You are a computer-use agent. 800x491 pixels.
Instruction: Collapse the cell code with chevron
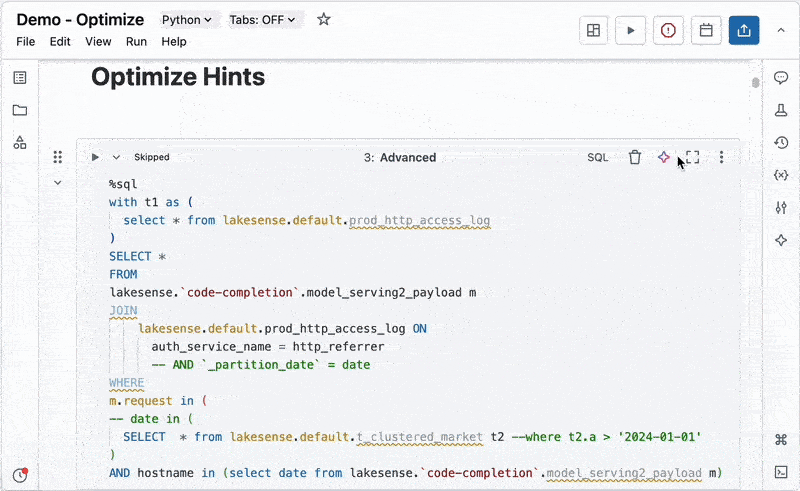[57, 183]
